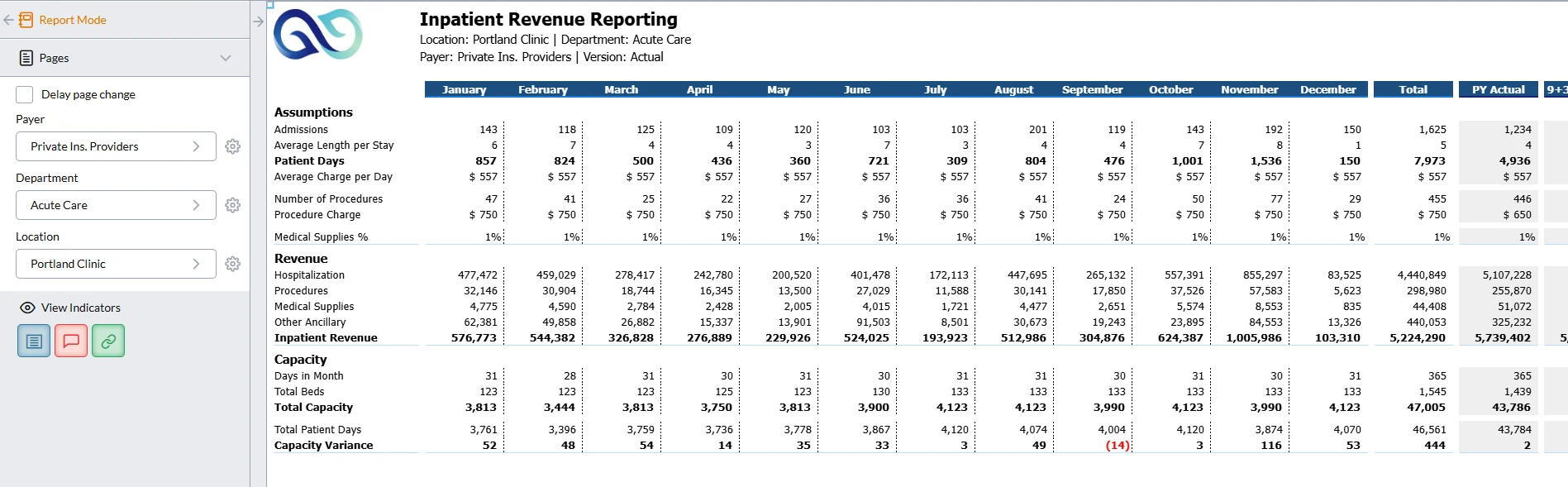Select the June column header
Screen dimensions: 1568x487
point(856,89)
